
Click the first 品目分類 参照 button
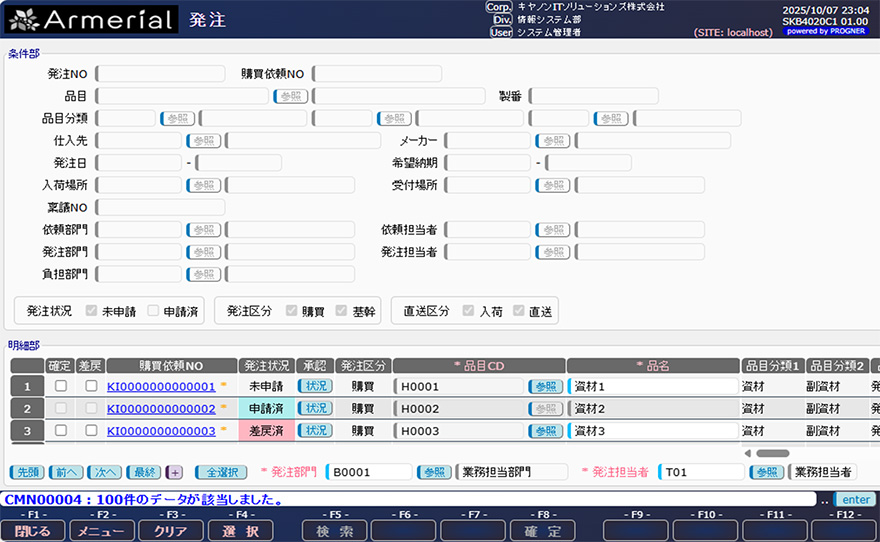pos(177,118)
